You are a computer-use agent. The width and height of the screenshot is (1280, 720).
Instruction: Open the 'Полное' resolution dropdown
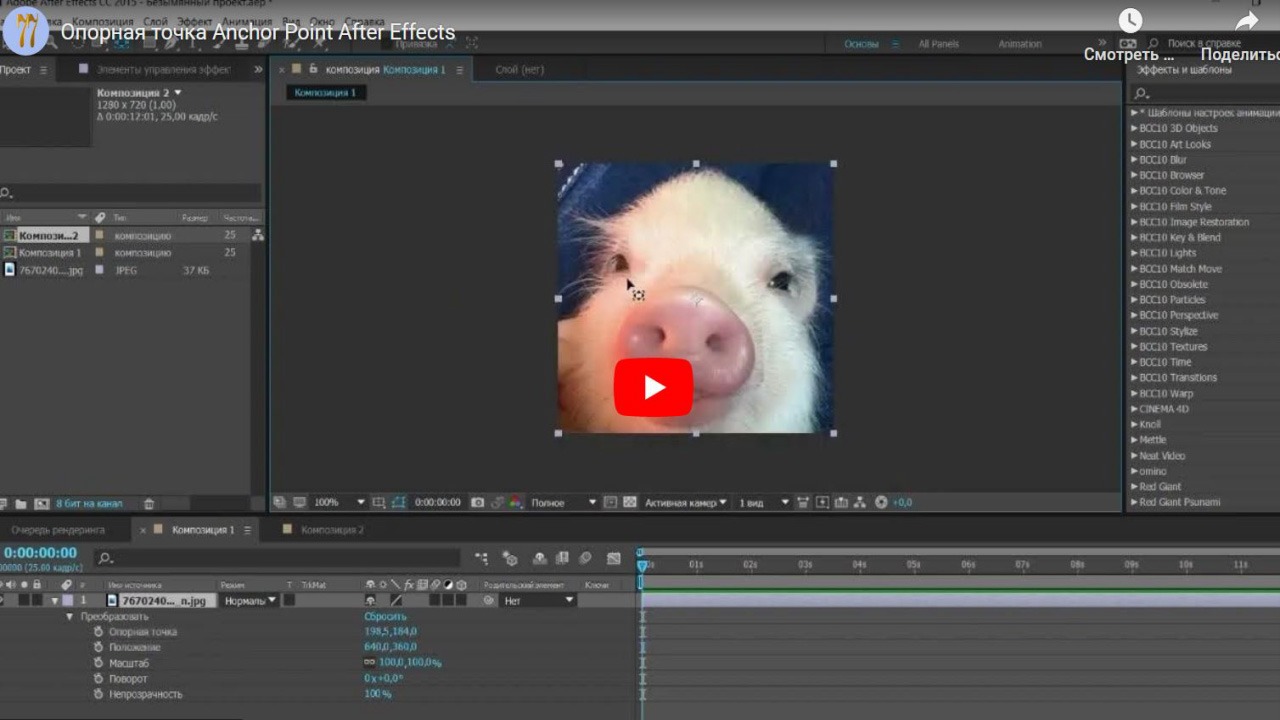tap(564, 502)
